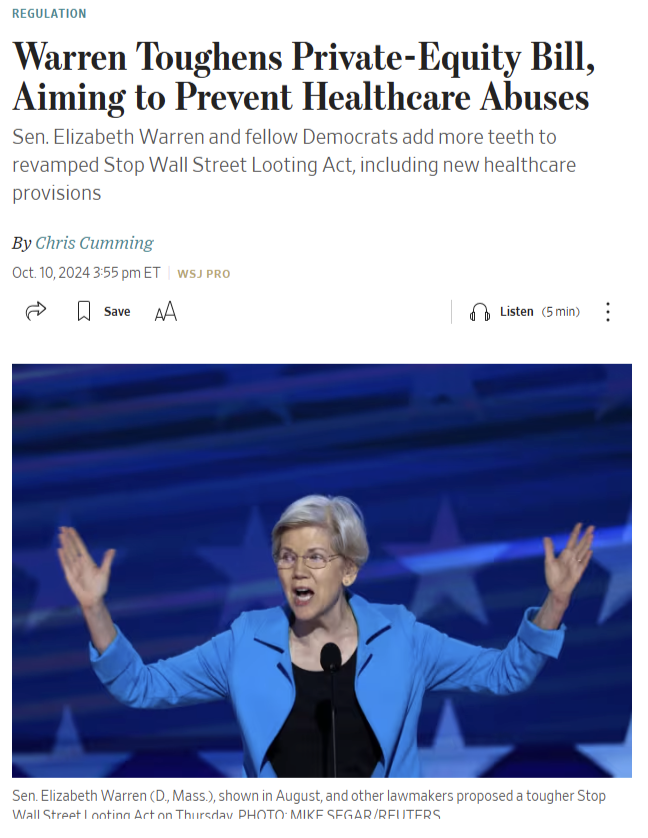This screenshot has height=838, width=648.
Task: Open the AA text size control
Action: (166, 311)
